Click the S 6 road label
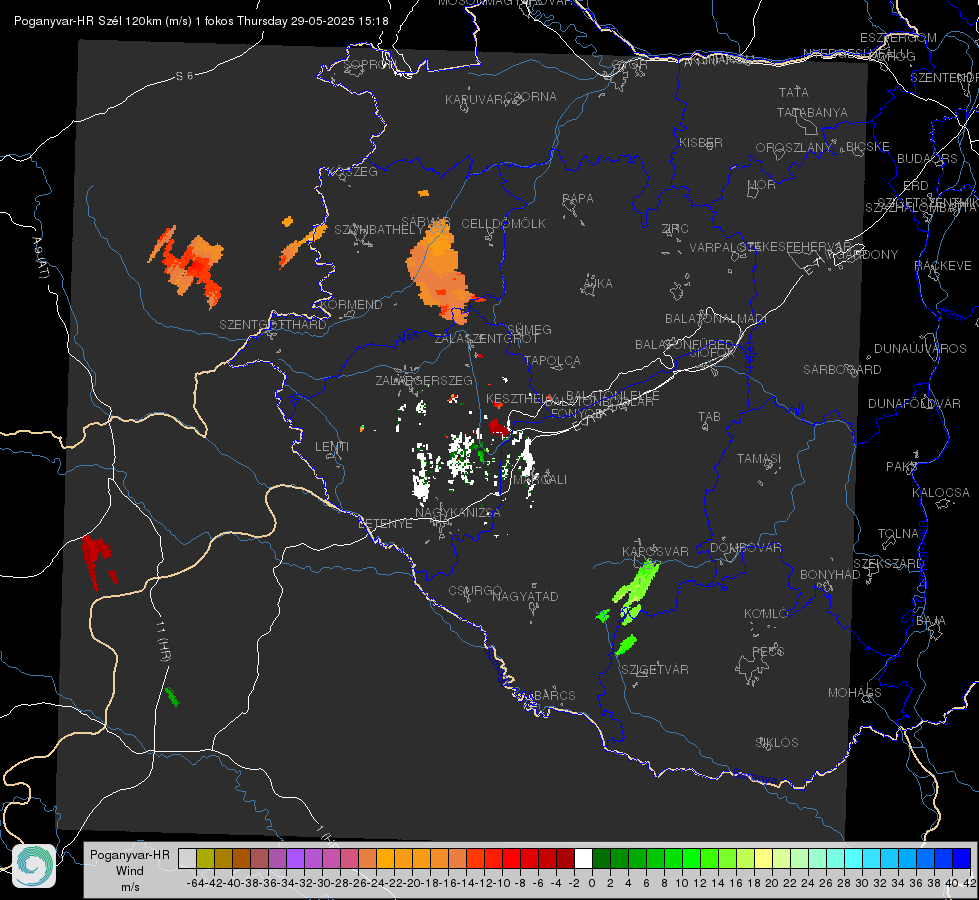 pos(184,76)
